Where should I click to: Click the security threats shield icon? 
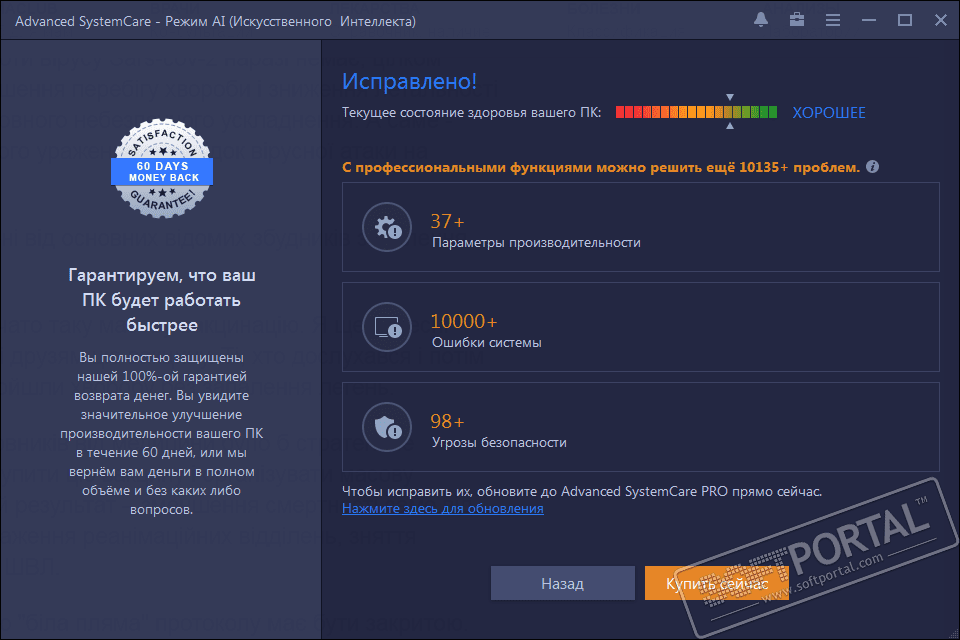(x=387, y=427)
